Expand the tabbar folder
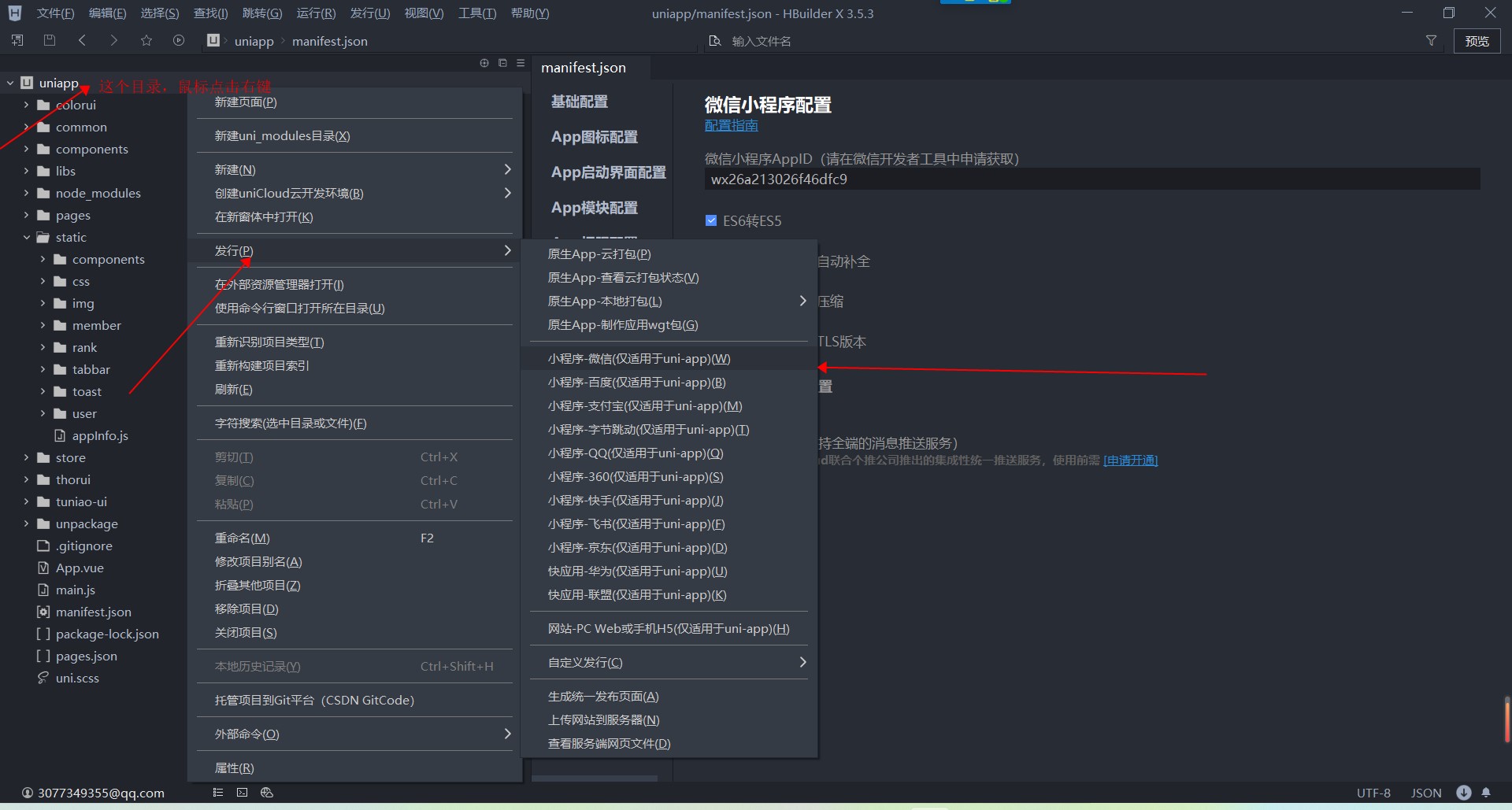Image resolution: width=1512 pixels, height=810 pixels. (x=43, y=369)
